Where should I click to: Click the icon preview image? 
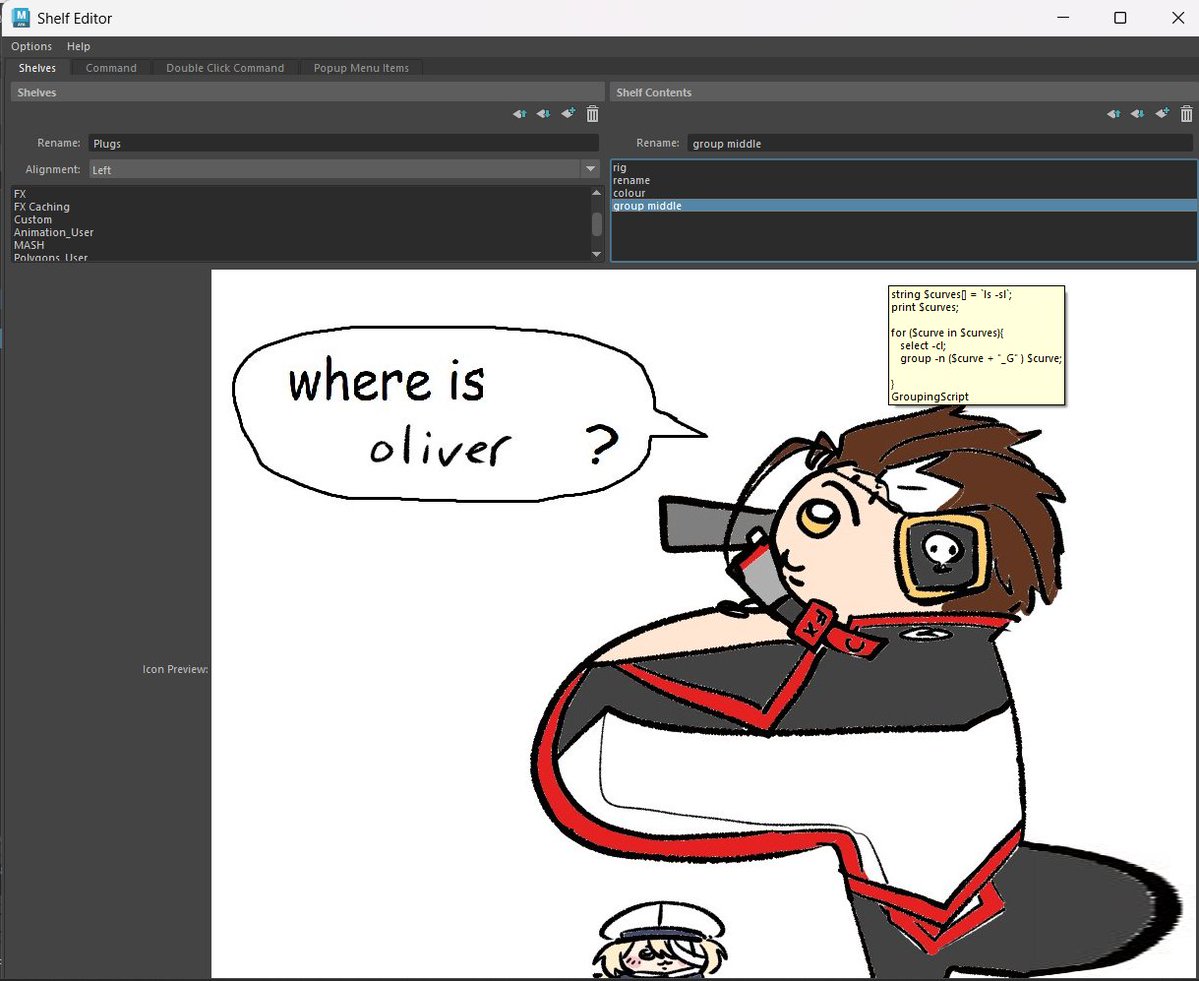click(x=703, y=623)
